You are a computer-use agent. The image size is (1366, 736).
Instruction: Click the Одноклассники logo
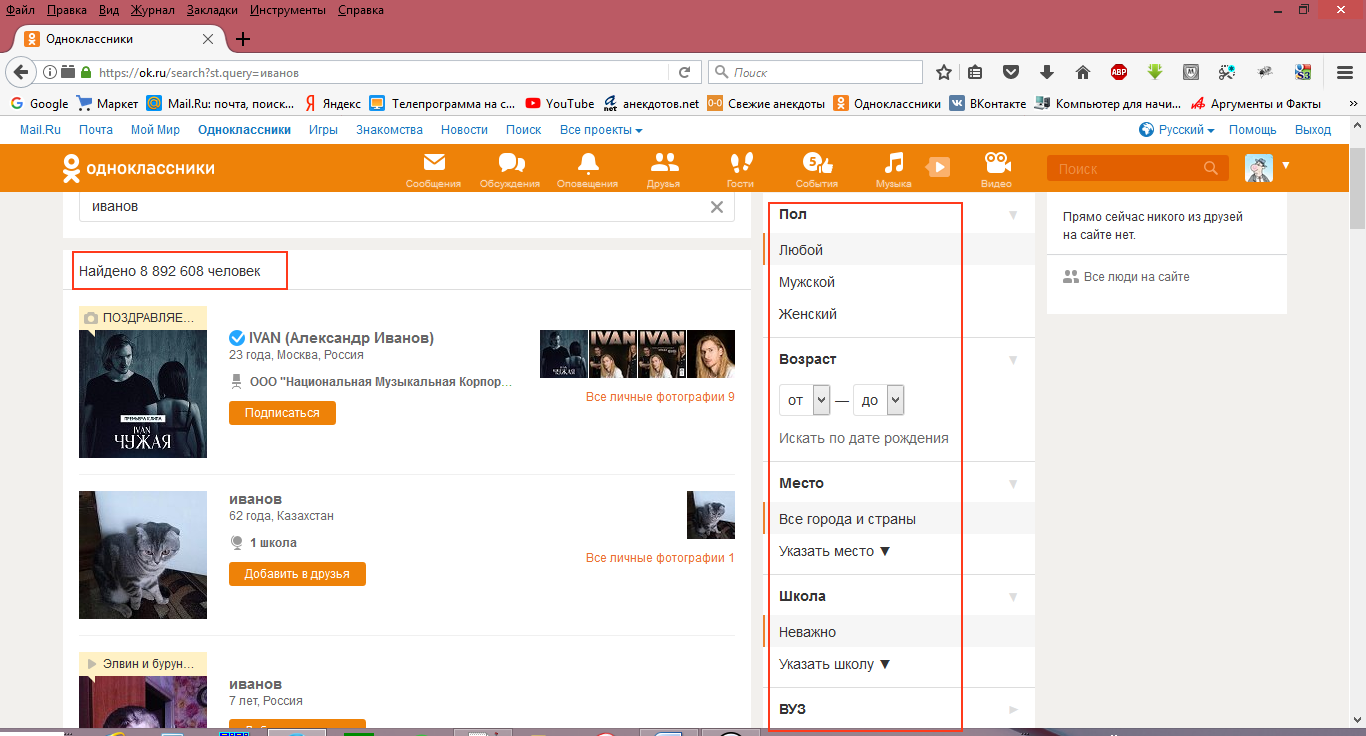[138, 169]
